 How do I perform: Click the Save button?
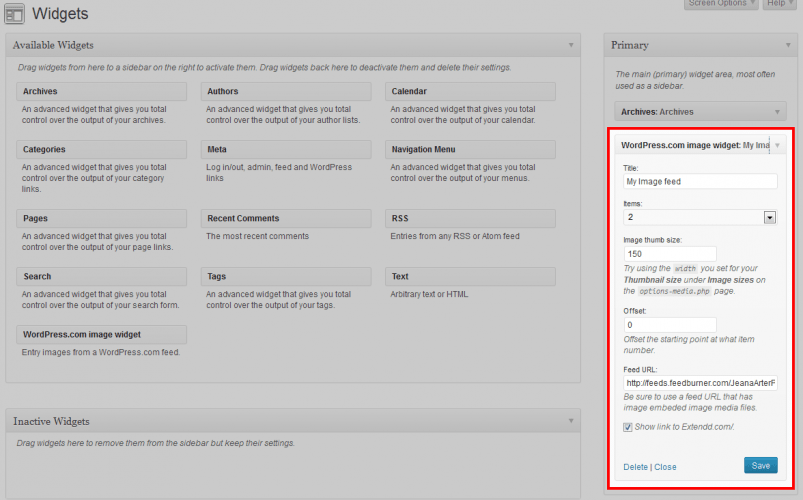click(760, 465)
